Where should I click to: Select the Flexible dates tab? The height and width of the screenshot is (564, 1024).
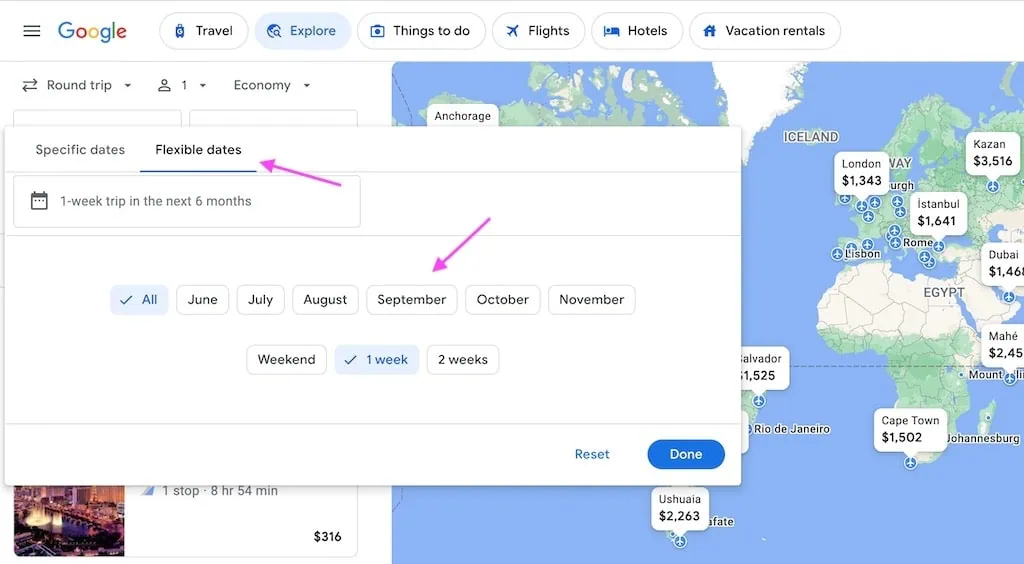199,149
